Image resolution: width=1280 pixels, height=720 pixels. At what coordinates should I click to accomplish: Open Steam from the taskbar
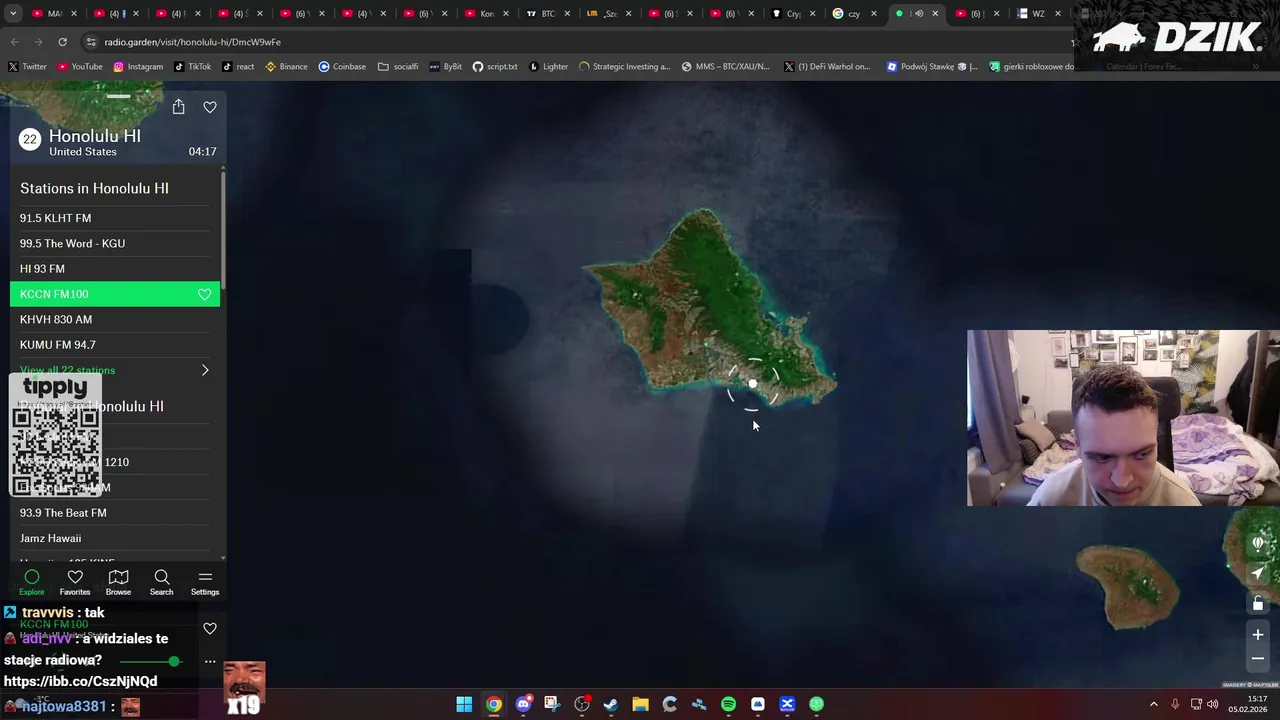(611, 704)
